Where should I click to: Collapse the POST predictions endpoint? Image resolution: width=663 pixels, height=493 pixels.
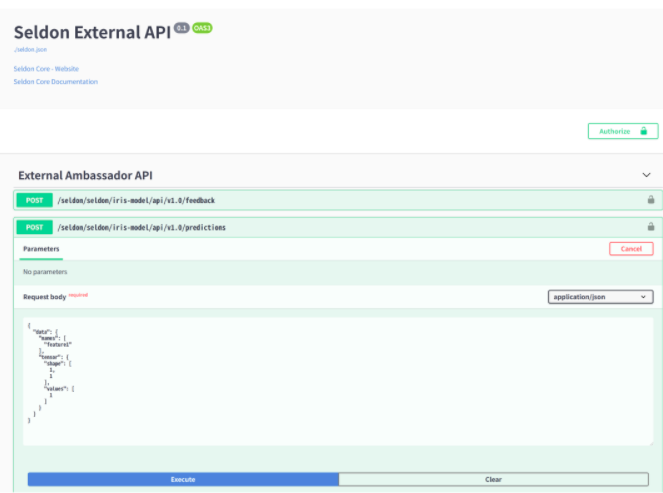pos(338,227)
